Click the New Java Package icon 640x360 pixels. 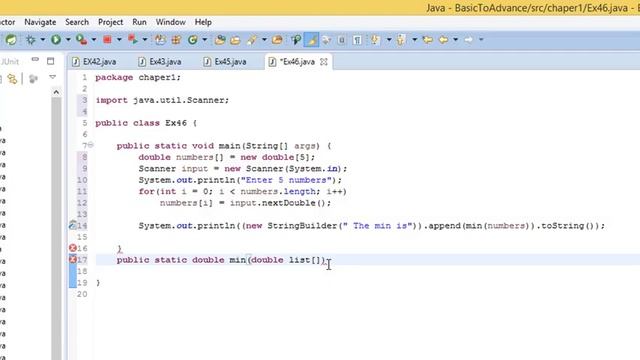tap(176, 40)
